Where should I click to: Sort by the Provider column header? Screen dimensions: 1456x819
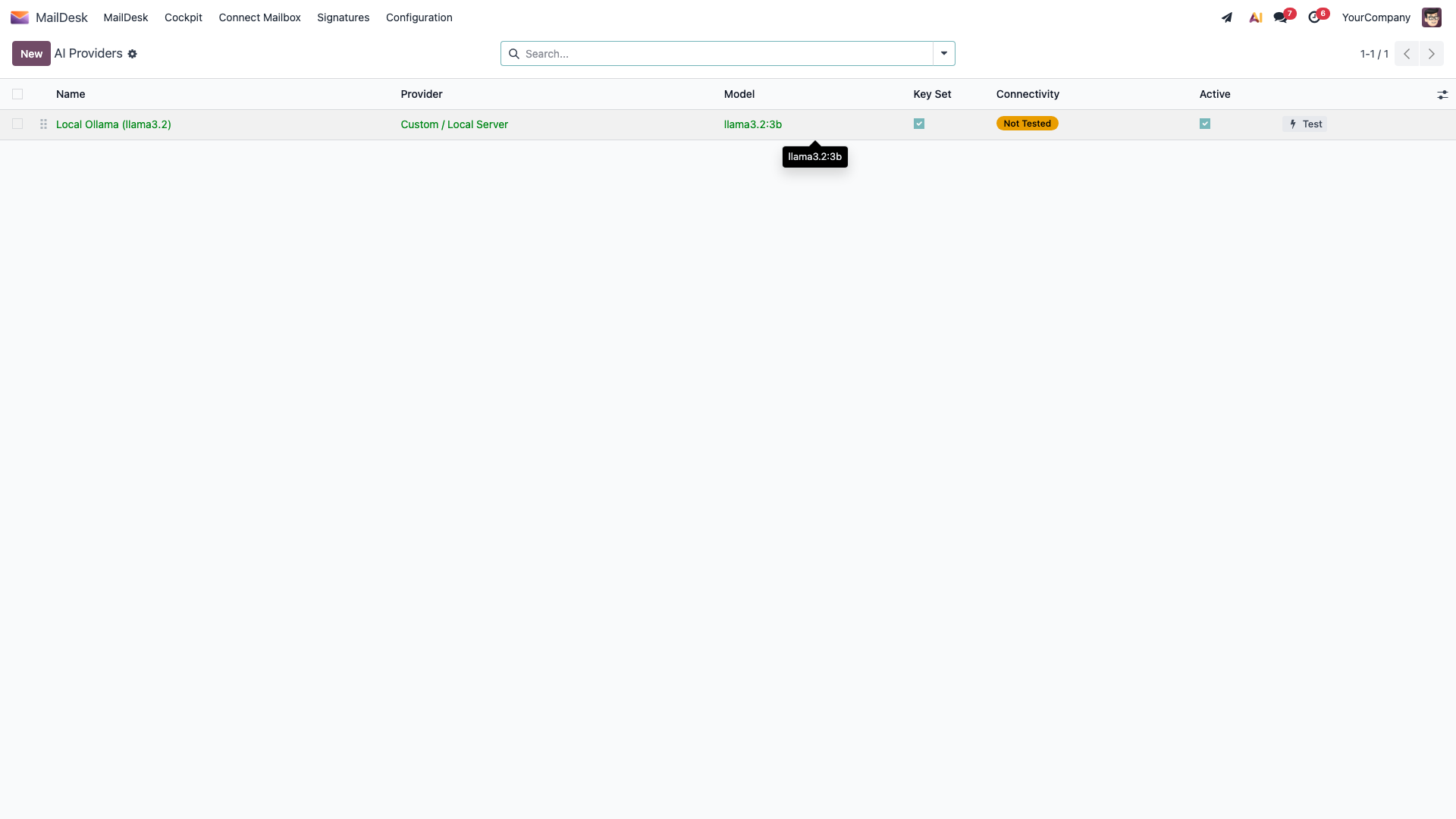pyautogui.click(x=422, y=94)
